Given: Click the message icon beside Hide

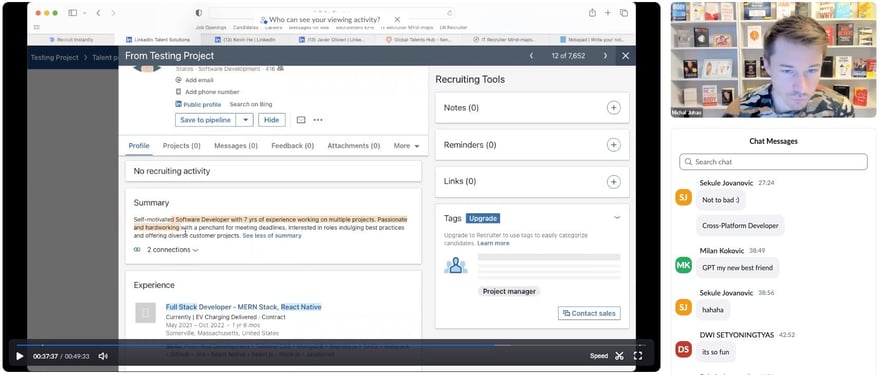Looking at the screenshot, I should click(301, 120).
